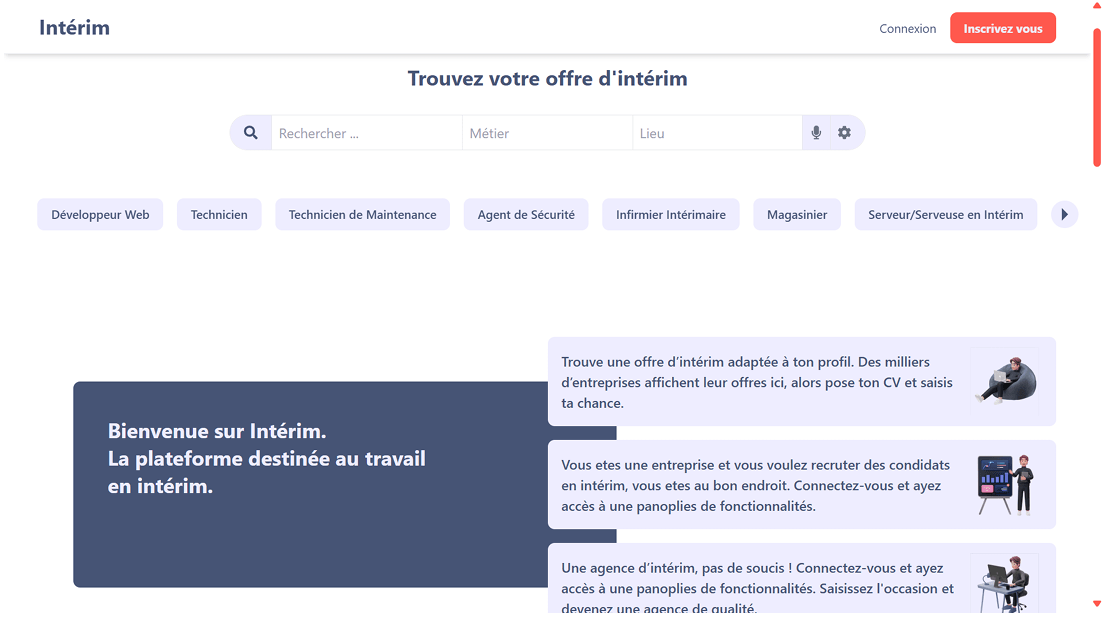The image size is (1107, 633).
Task: Focus the Métier input field
Action: pyautogui.click(x=547, y=133)
